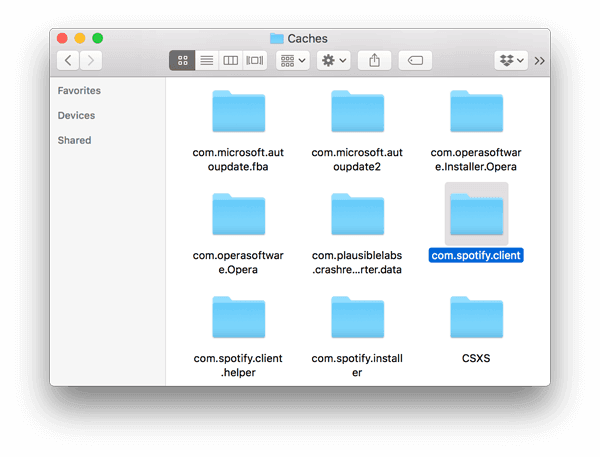Click the Caches window title text

coord(307,39)
